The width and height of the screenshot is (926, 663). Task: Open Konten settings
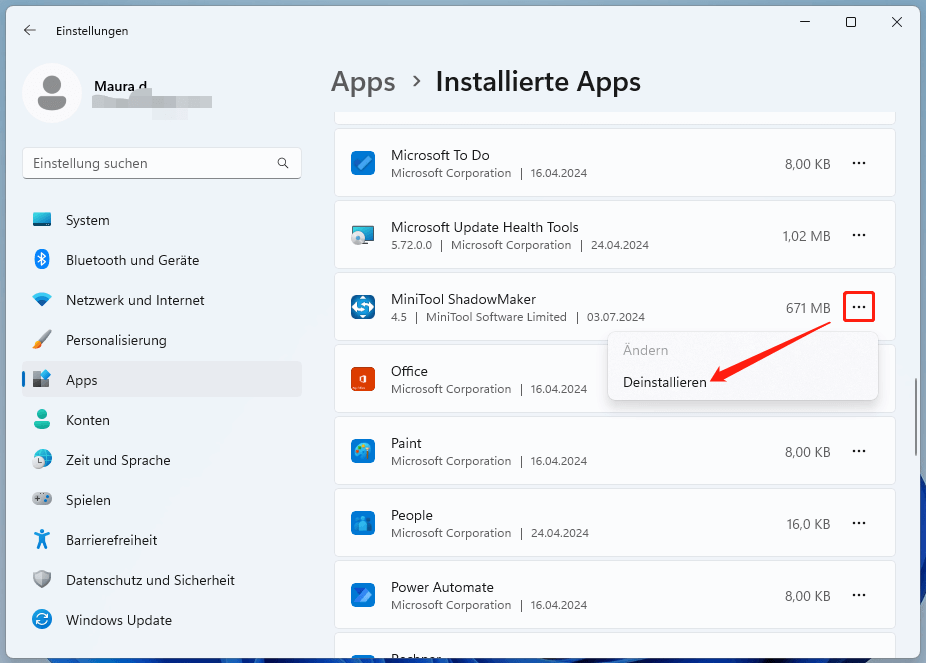162,420
